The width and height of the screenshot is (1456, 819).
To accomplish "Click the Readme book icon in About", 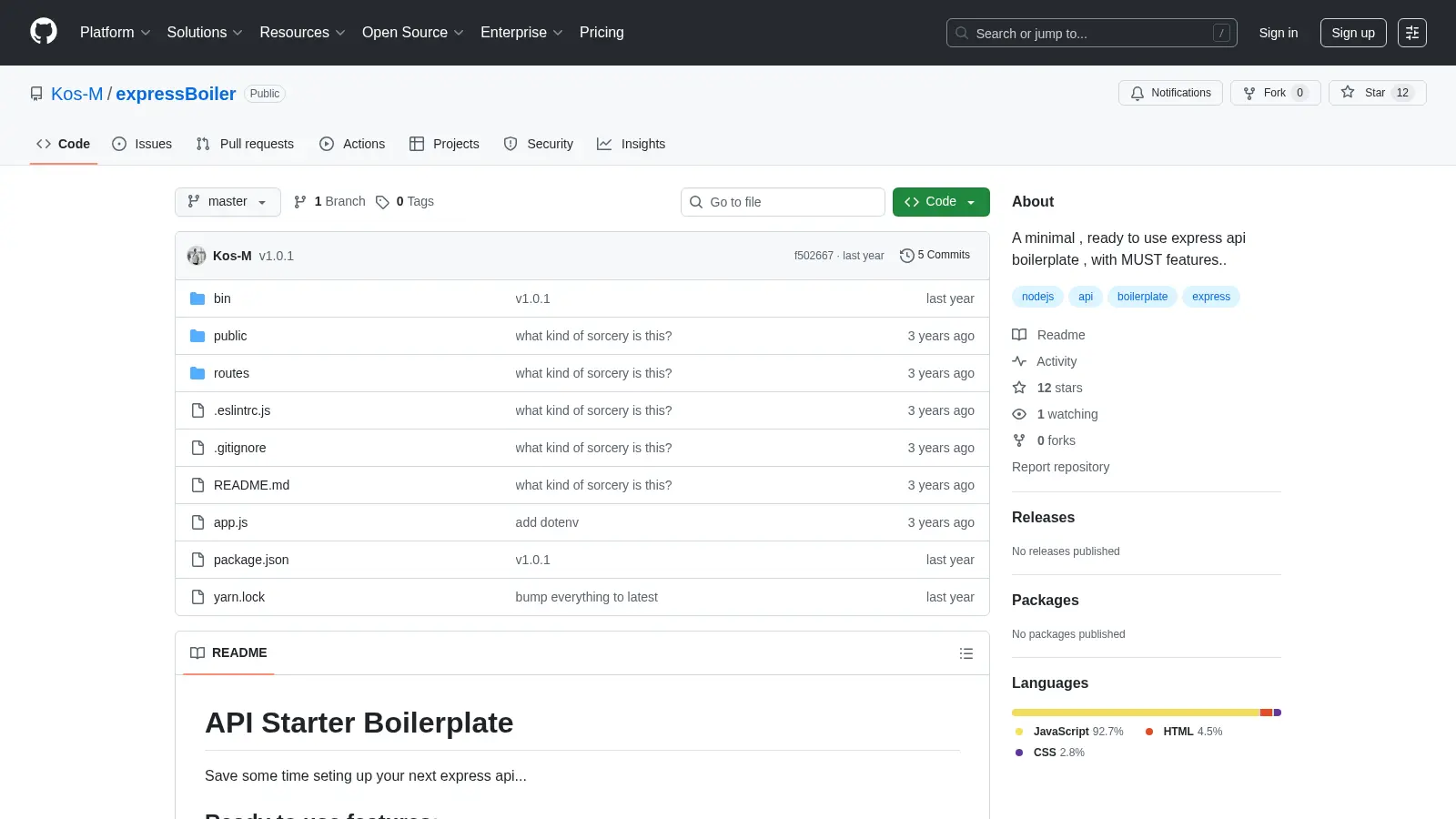I will [1019, 335].
